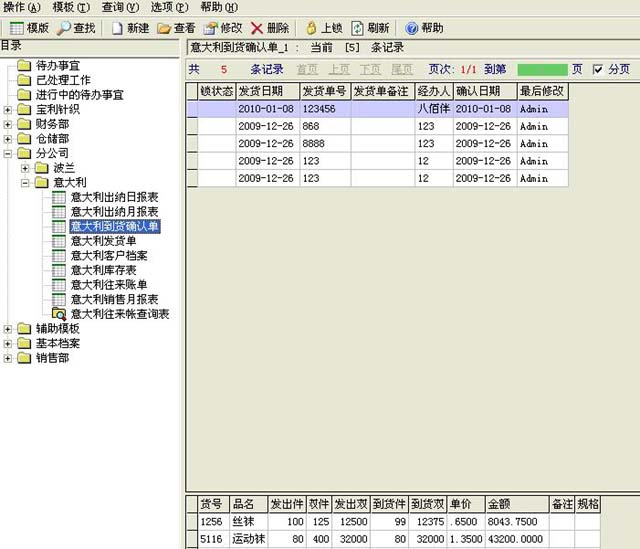Click the 模版 template toolbar icon

pos(28,28)
